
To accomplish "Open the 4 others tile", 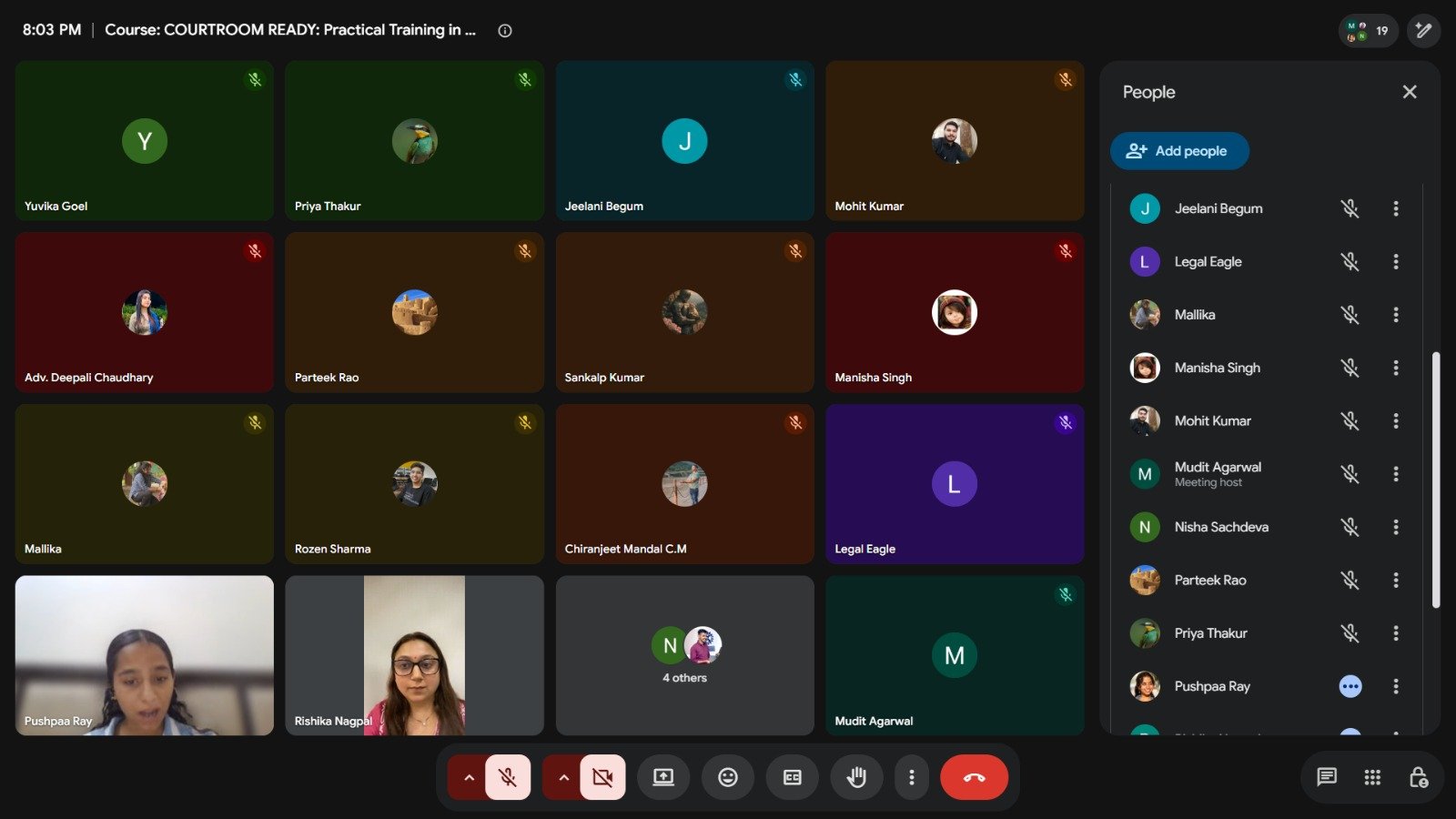I will [x=684, y=655].
